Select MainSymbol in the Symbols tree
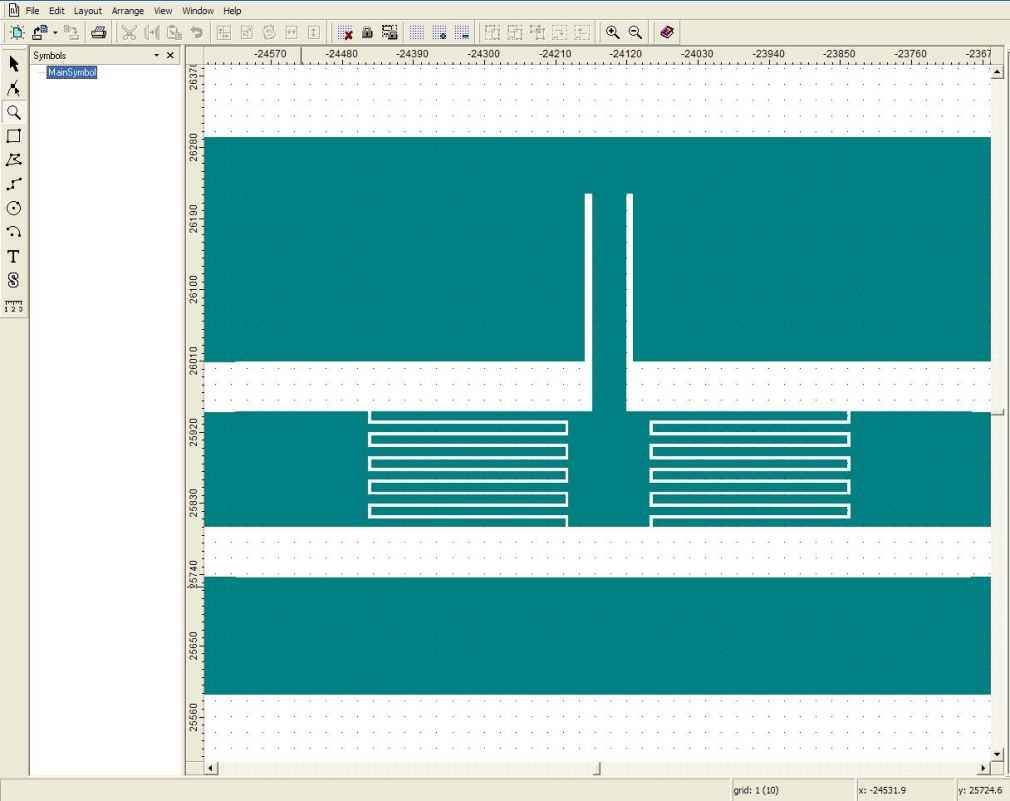The height and width of the screenshot is (801, 1010). (x=72, y=72)
